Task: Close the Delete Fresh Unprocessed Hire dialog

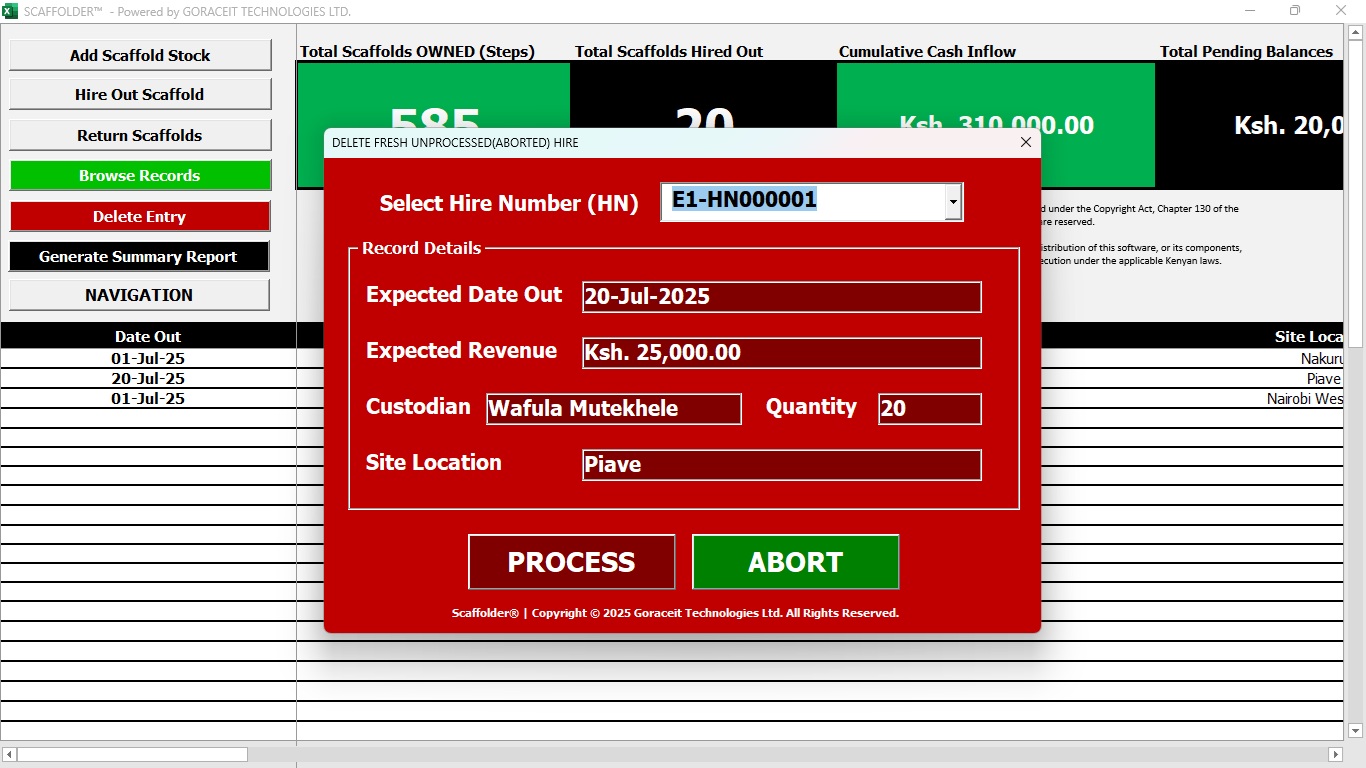Action: [x=1025, y=143]
